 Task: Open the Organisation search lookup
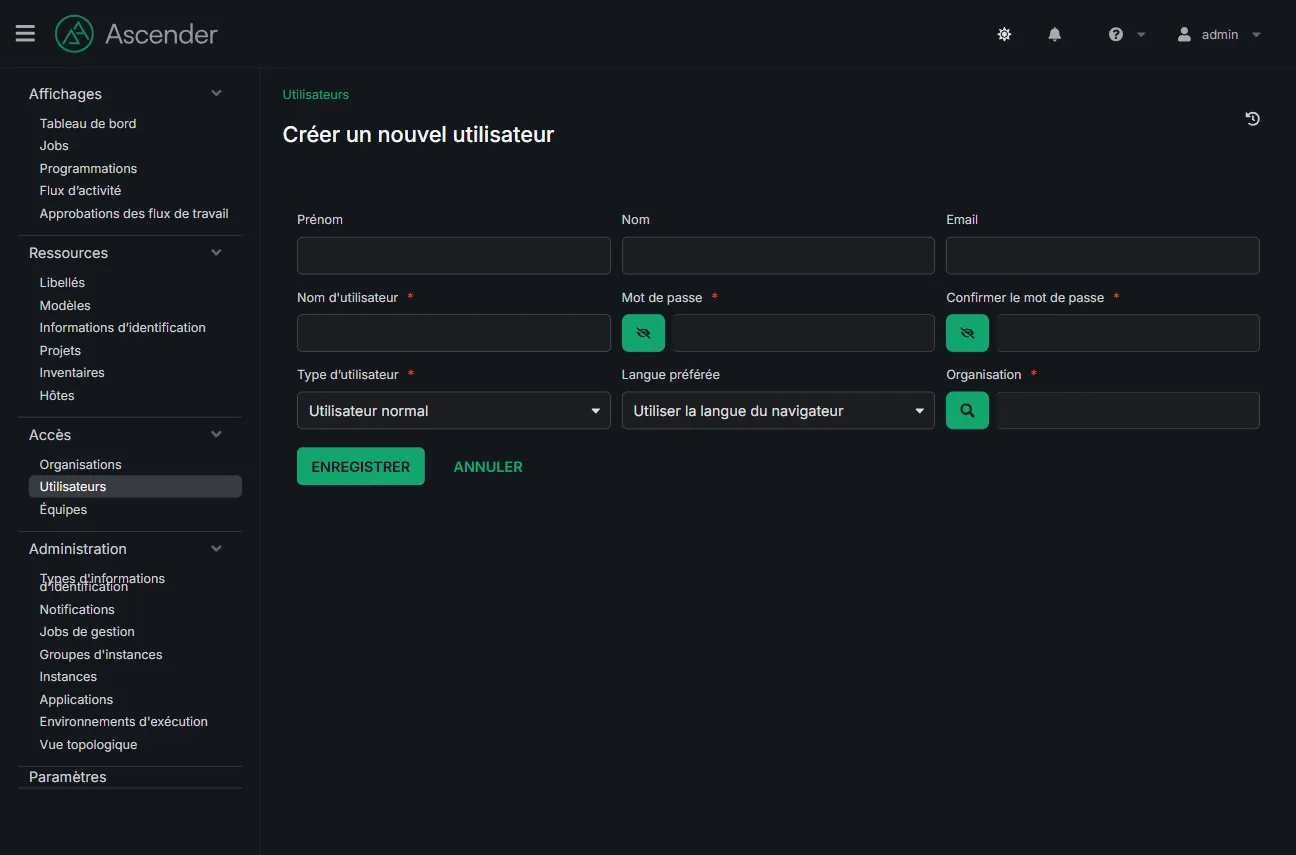[x=967, y=410]
